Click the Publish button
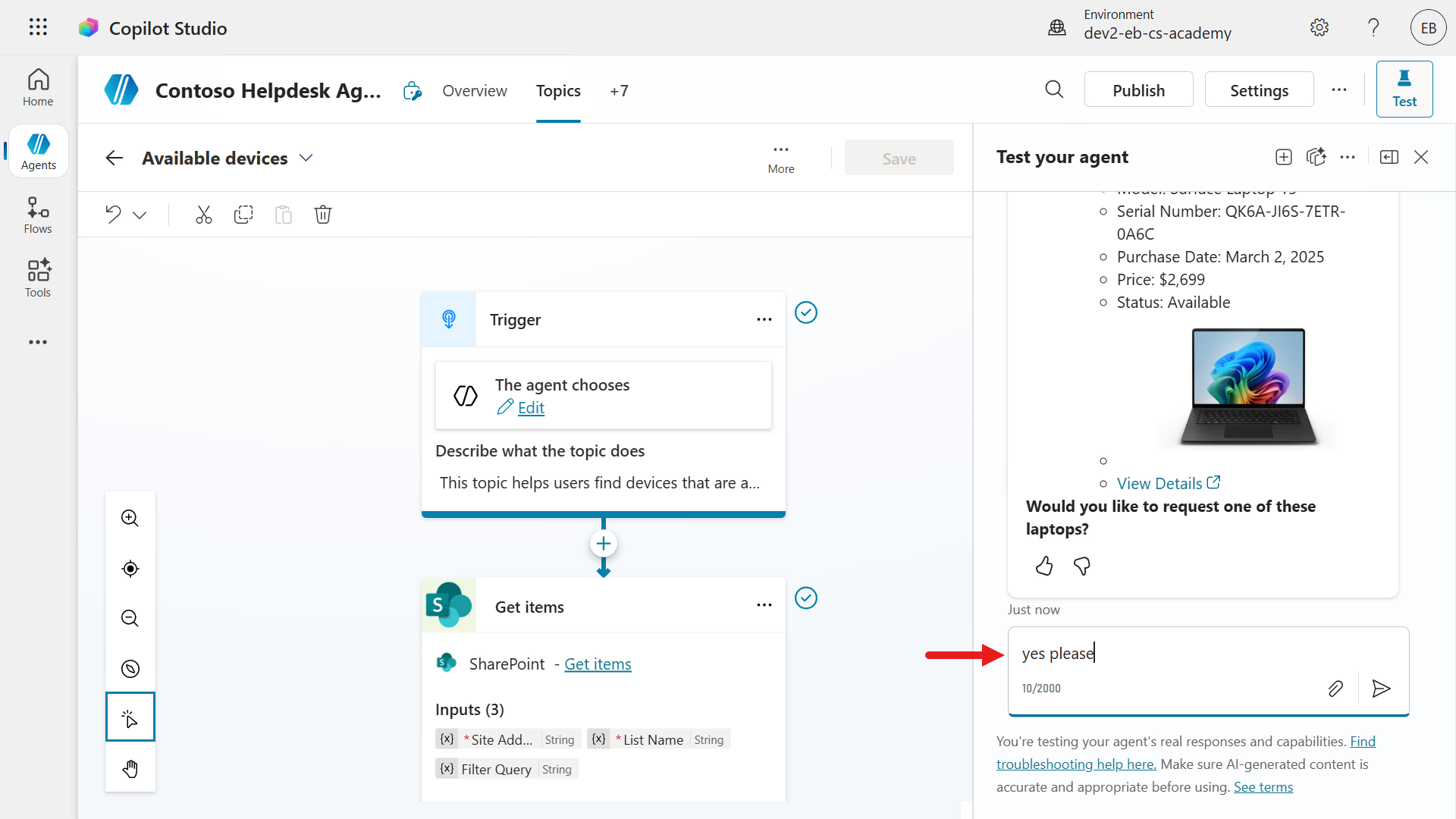Image resolution: width=1456 pixels, height=819 pixels. [1138, 90]
